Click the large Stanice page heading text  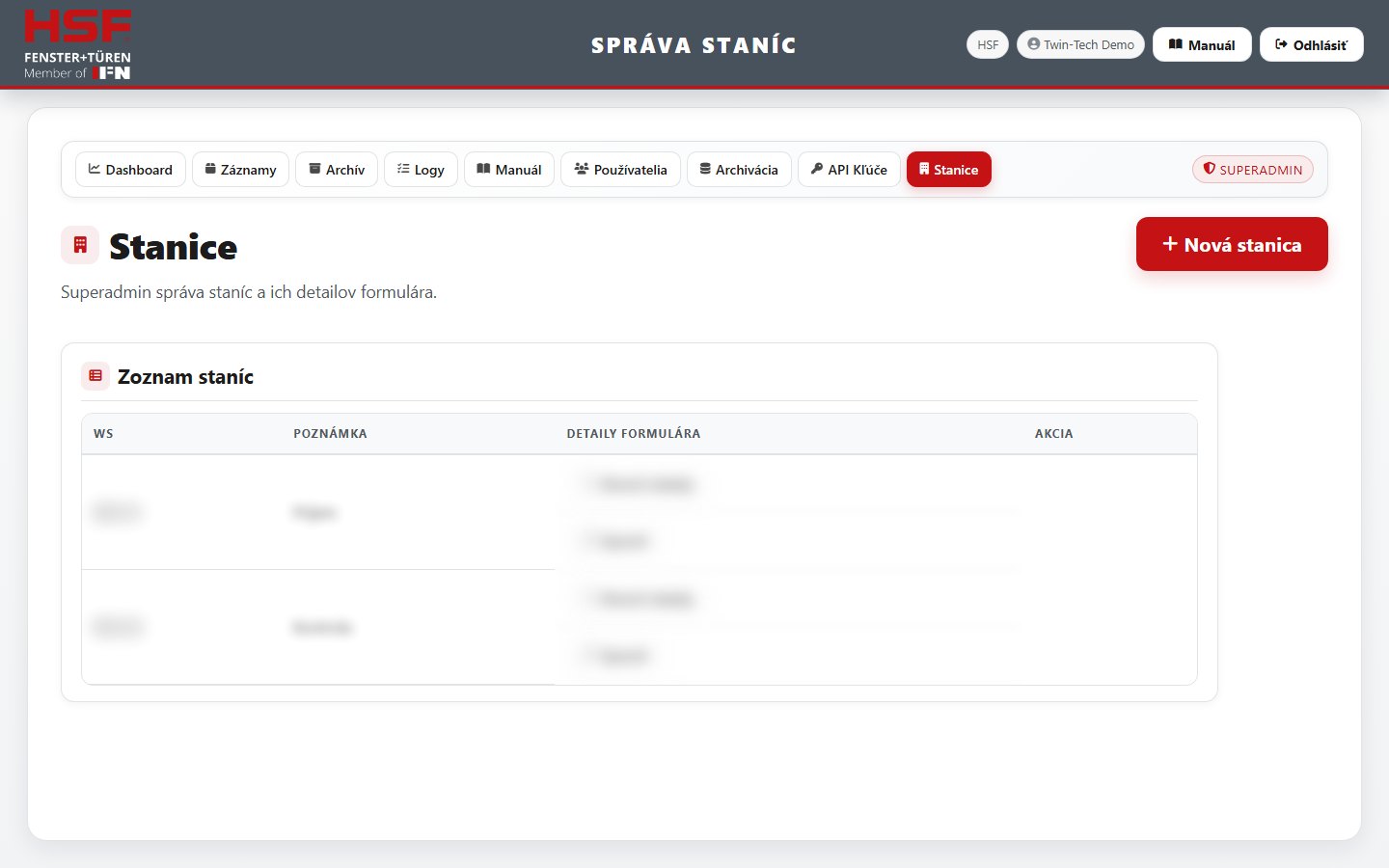point(174,247)
